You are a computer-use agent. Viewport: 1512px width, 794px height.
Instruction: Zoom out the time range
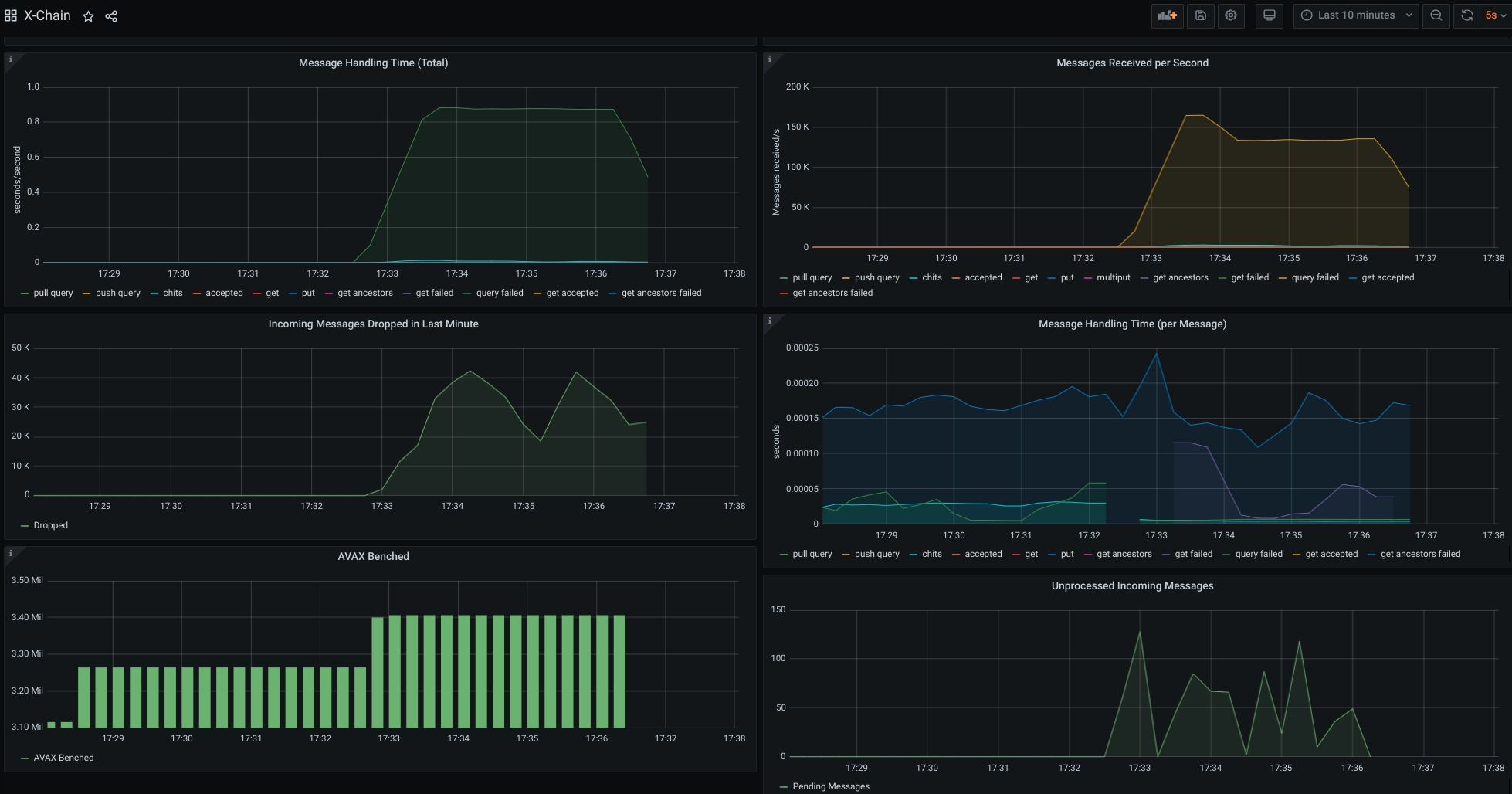pyautogui.click(x=1436, y=15)
